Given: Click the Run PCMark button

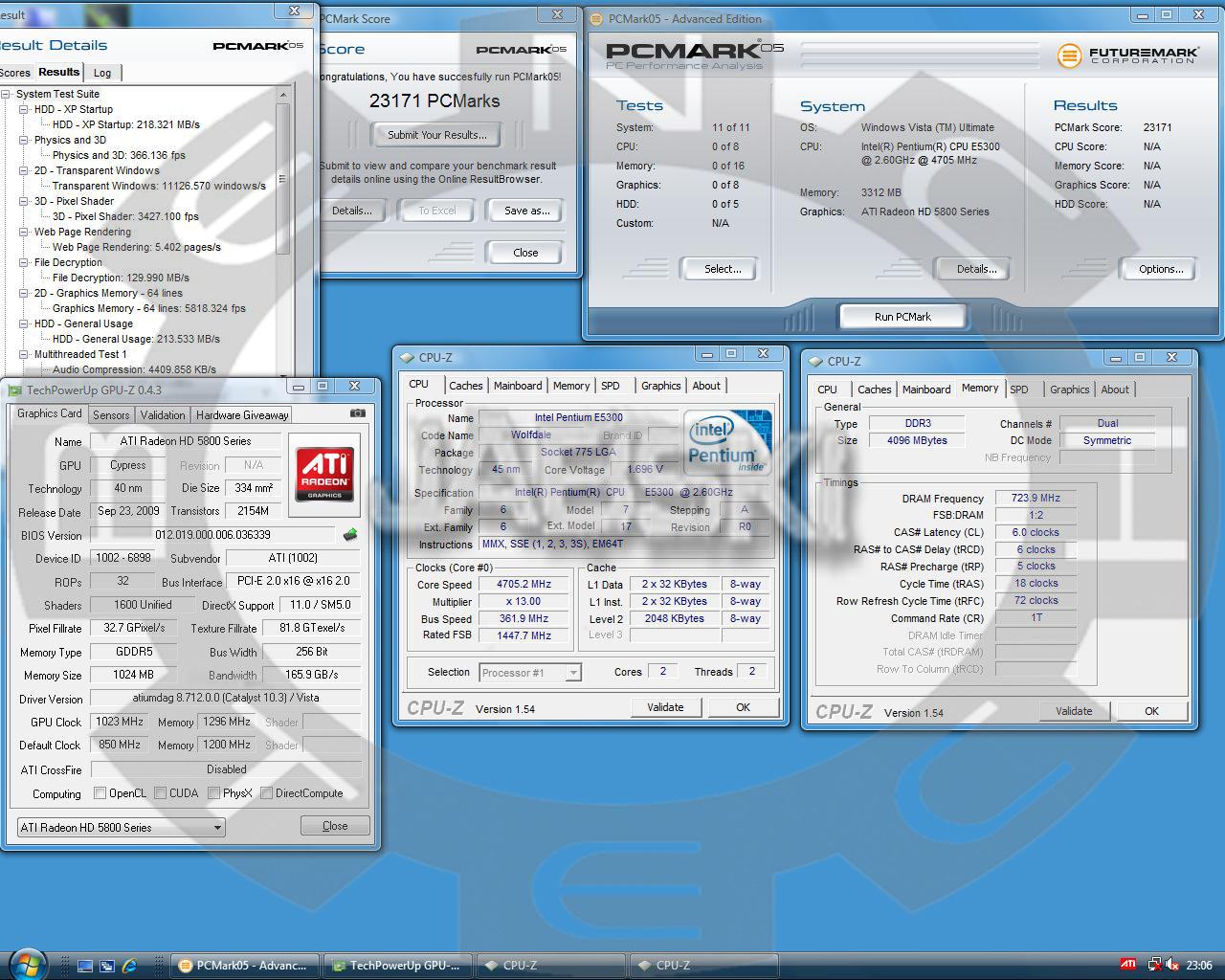Looking at the screenshot, I should (x=902, y=317).
